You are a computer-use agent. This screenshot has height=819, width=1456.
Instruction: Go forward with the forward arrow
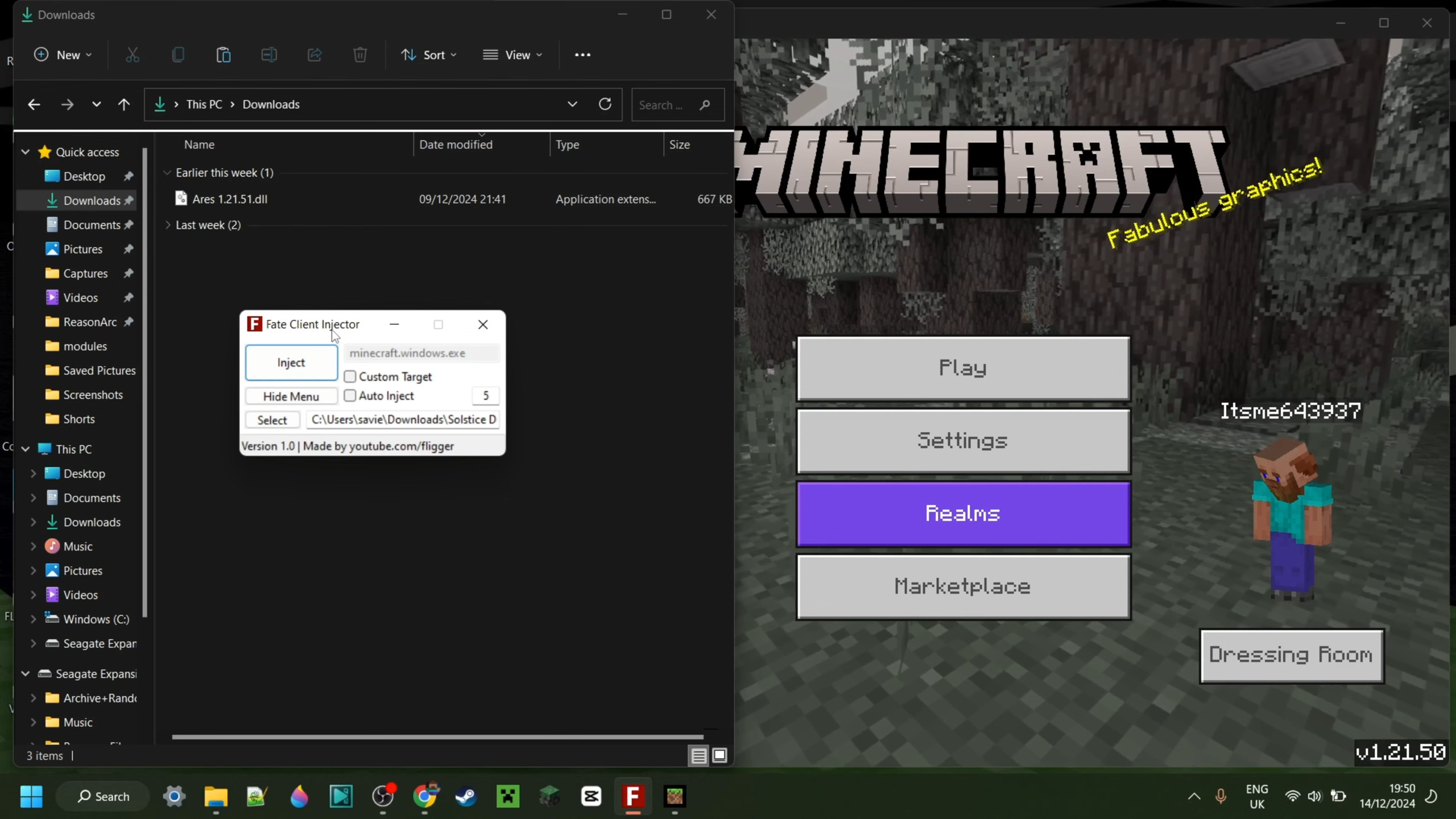[x=67, y=105]
